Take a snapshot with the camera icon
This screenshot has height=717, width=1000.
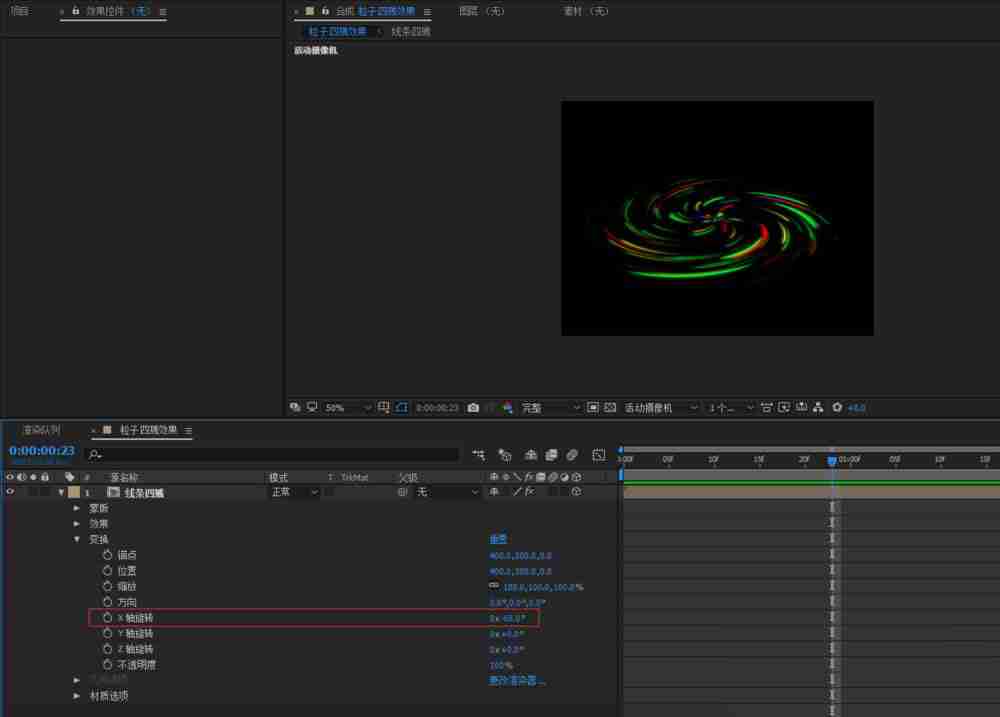tap(473, 408)
